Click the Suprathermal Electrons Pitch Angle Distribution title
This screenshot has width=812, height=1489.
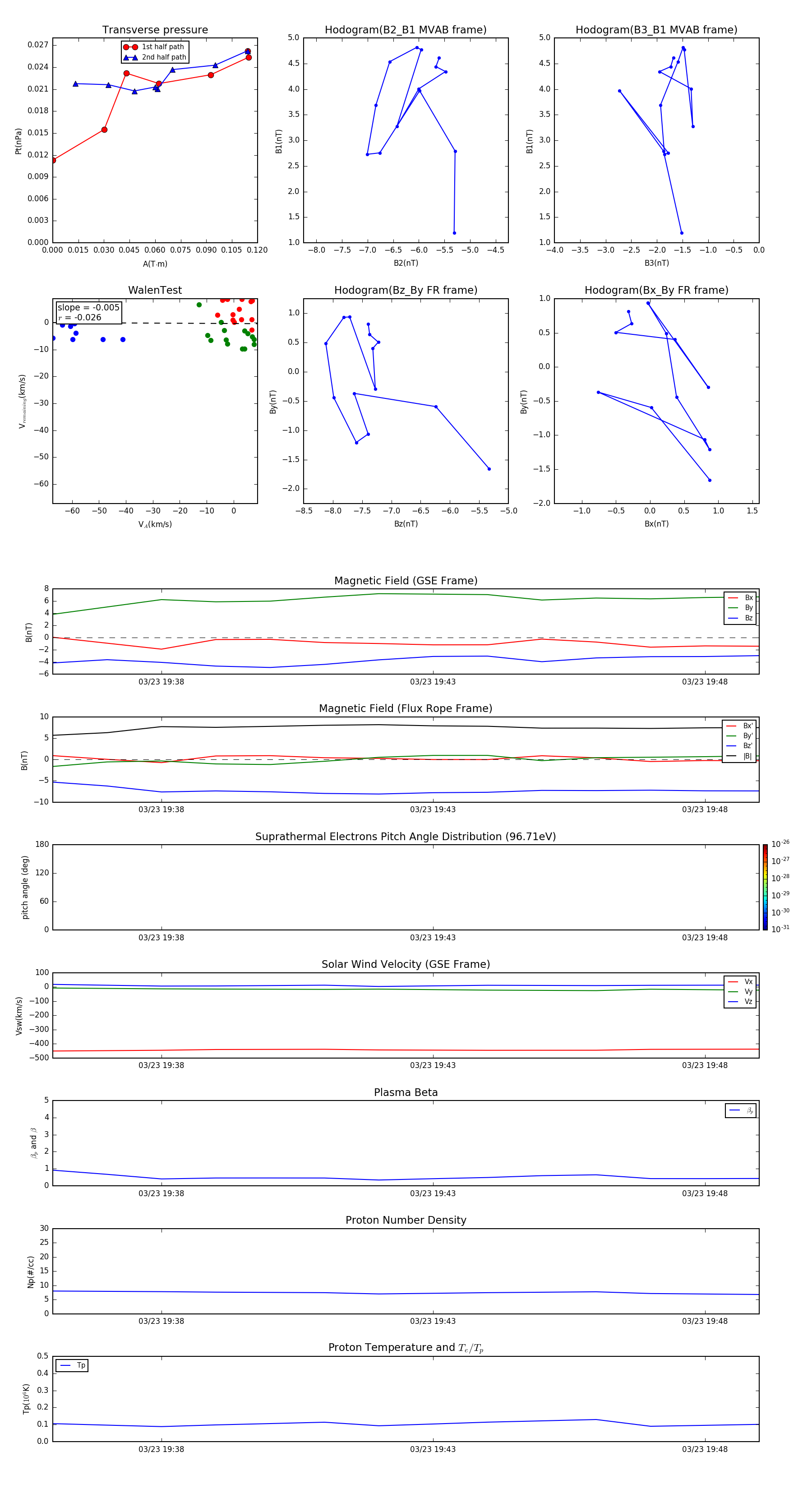406,837
